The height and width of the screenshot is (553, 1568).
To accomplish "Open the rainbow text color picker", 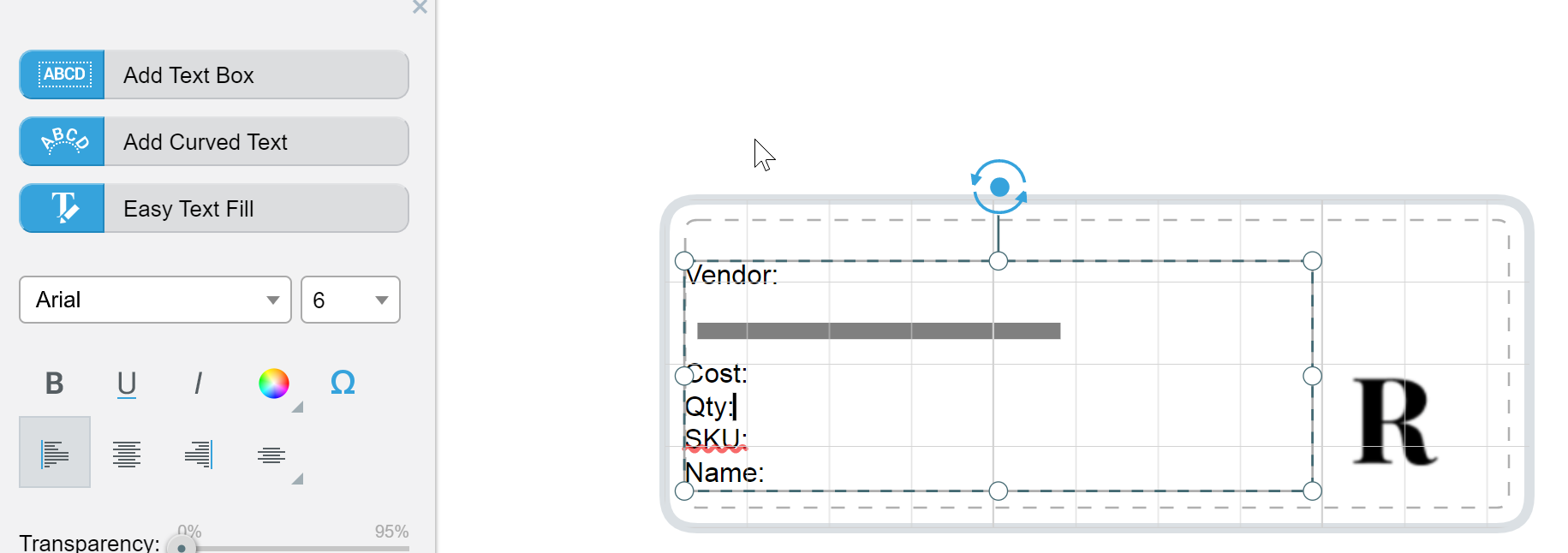I will (274, 384).
